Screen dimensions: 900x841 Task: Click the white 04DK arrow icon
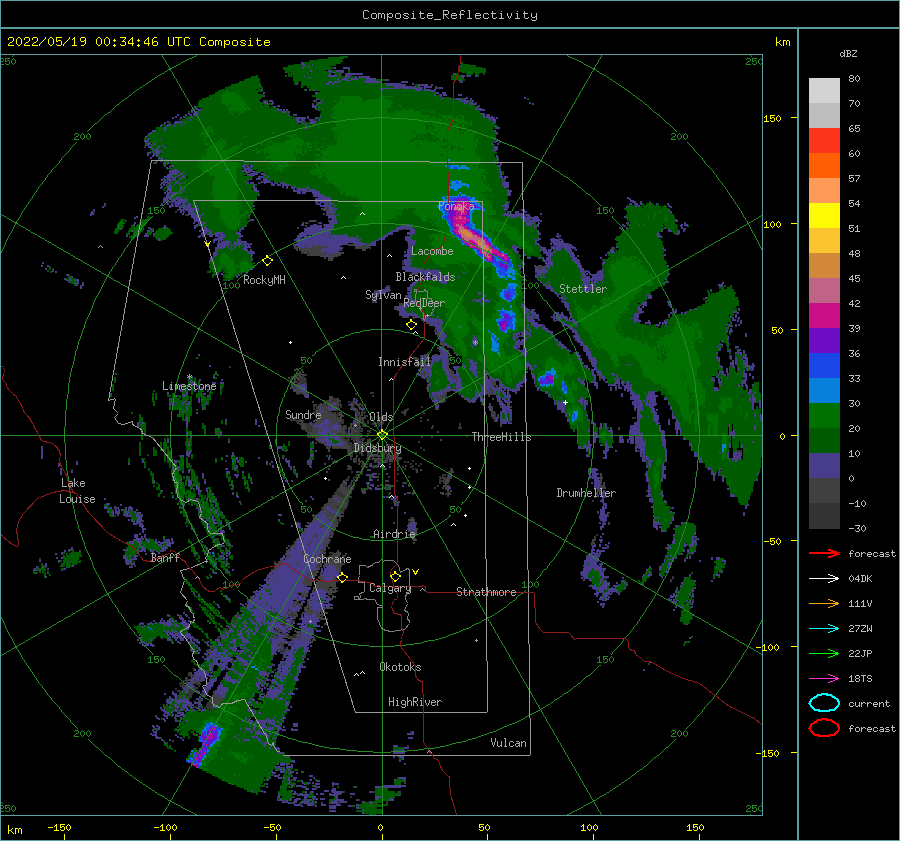pos(824,579)
